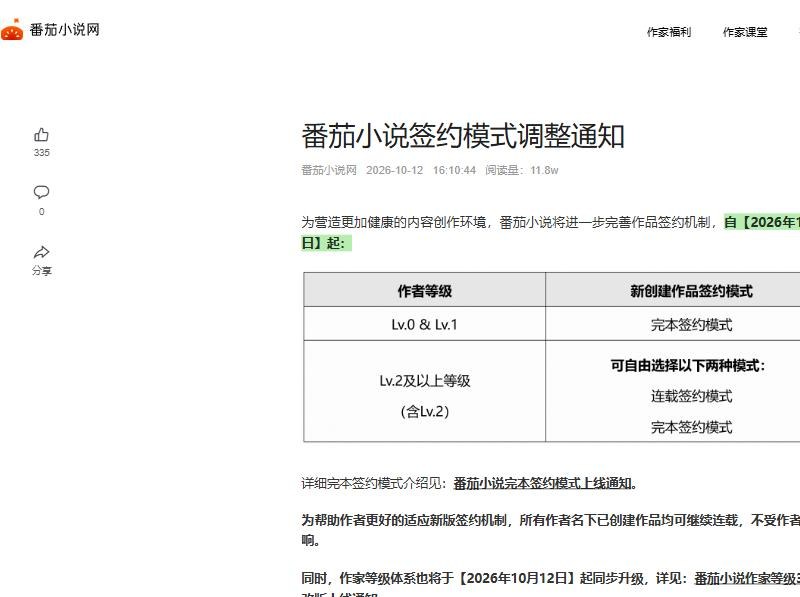Click 完本签约模式 in the Lv.0 & Lv.1 row

(691, 325)
